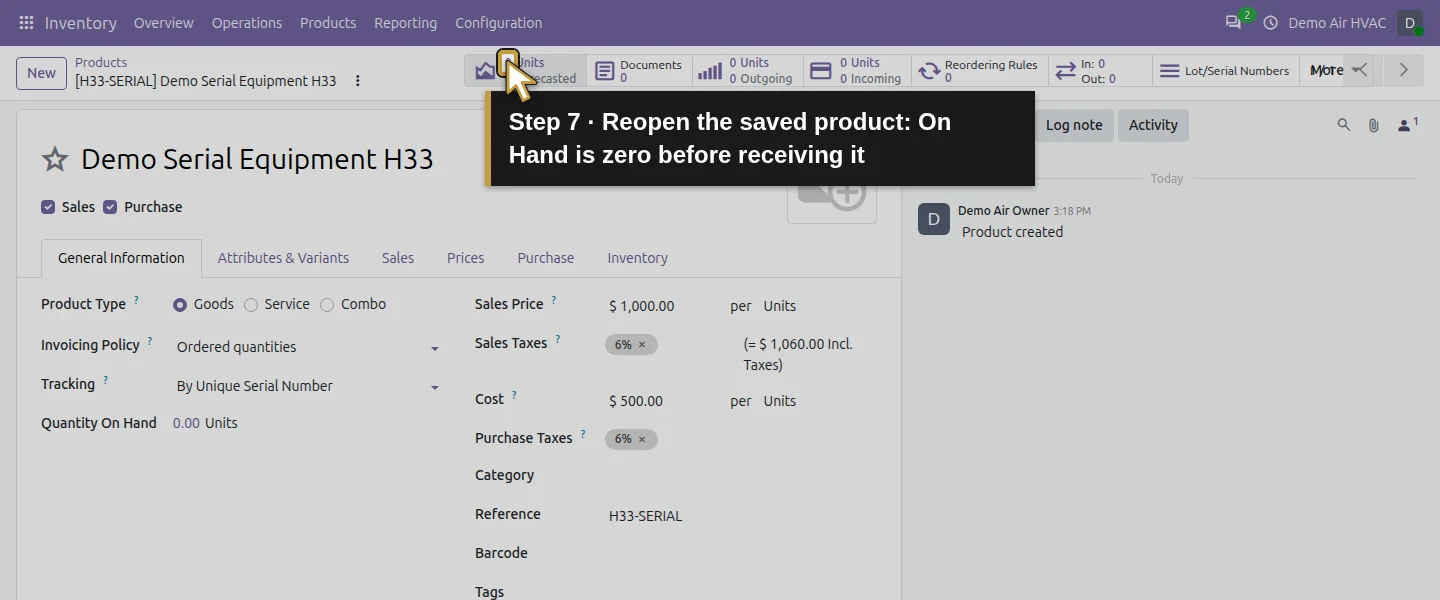Edit the Reference field H33-SERIAL
The height and width of the screenshot is (600, 1440).
coord(740,516)
